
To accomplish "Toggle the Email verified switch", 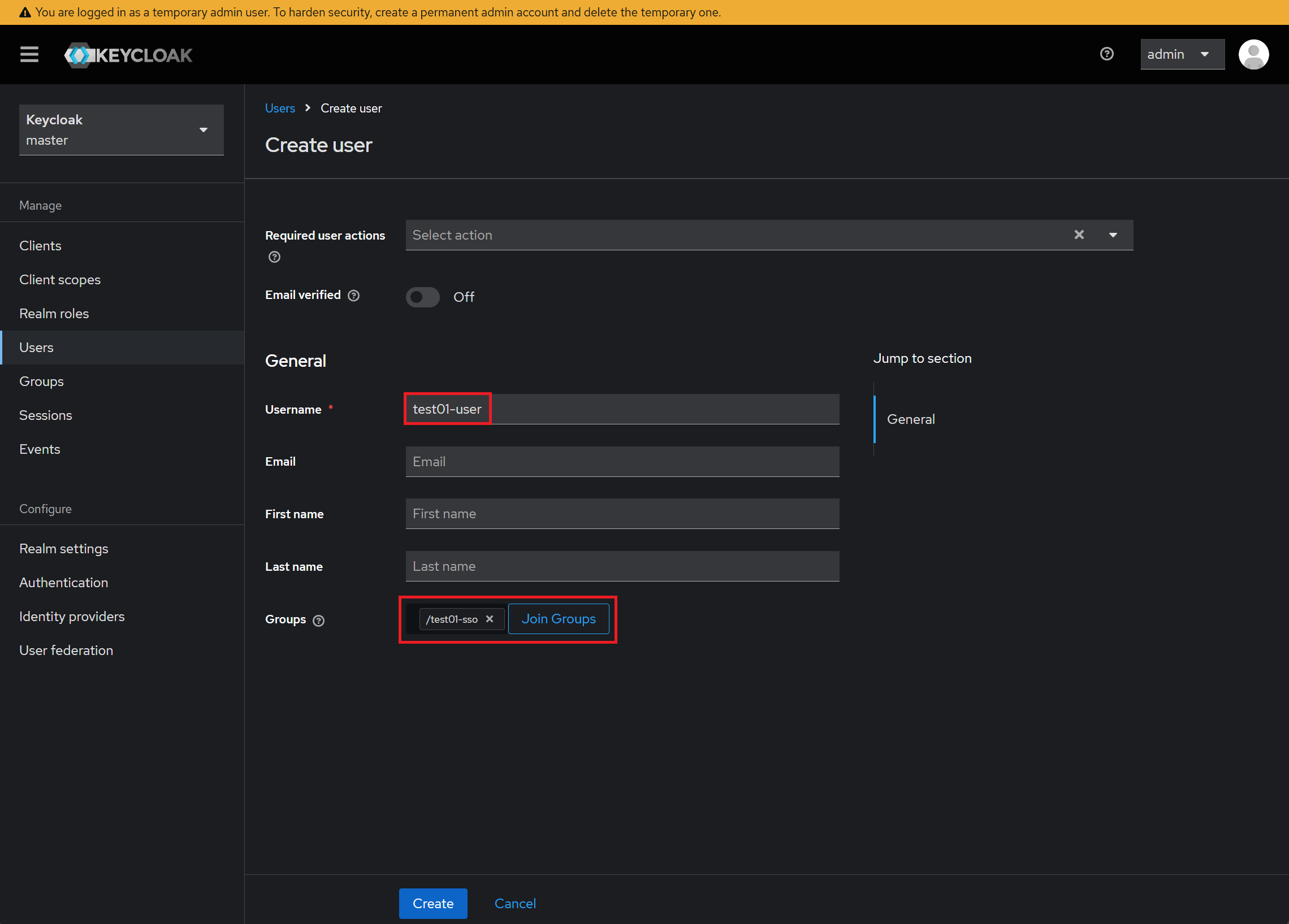I will coord(422,297).
